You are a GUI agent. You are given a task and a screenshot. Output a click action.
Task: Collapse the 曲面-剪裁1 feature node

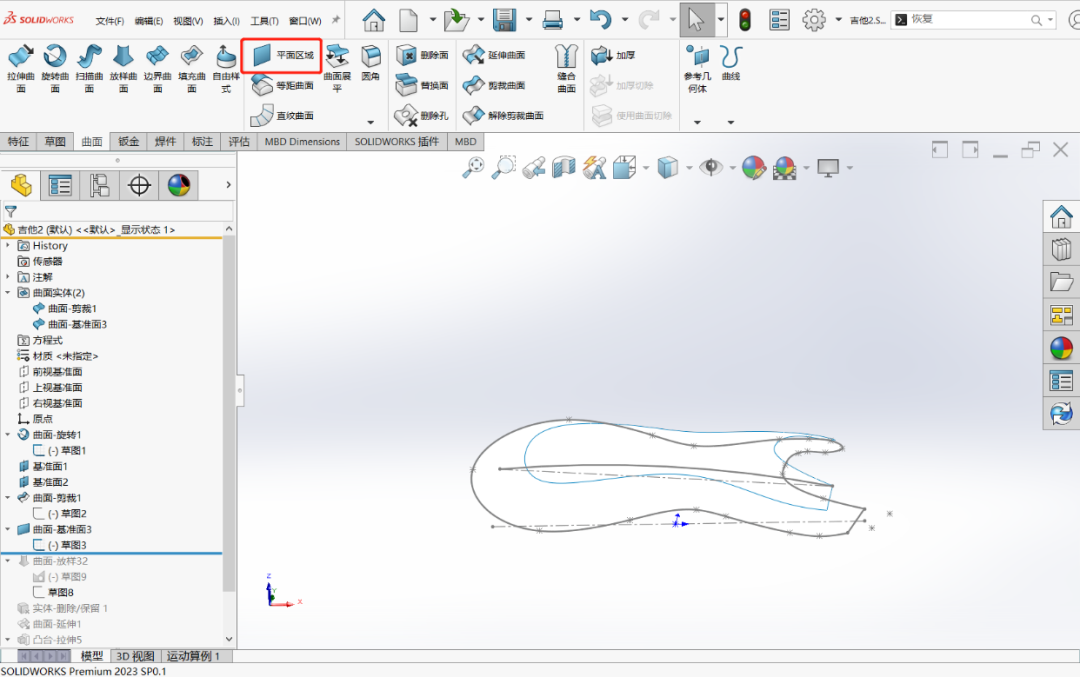coord(8,497)
